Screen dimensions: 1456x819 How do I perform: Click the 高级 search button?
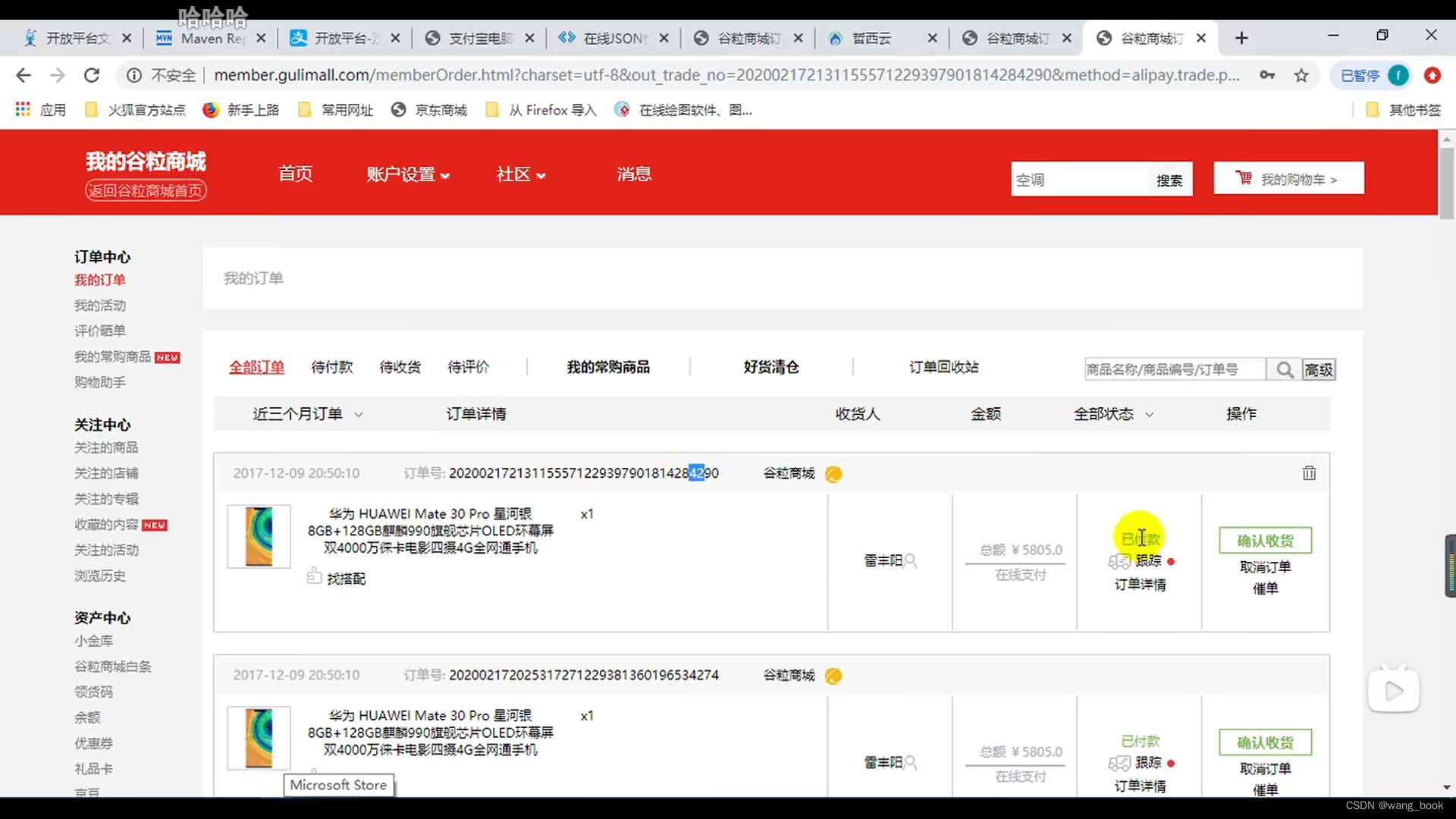tap(1319, 369)
